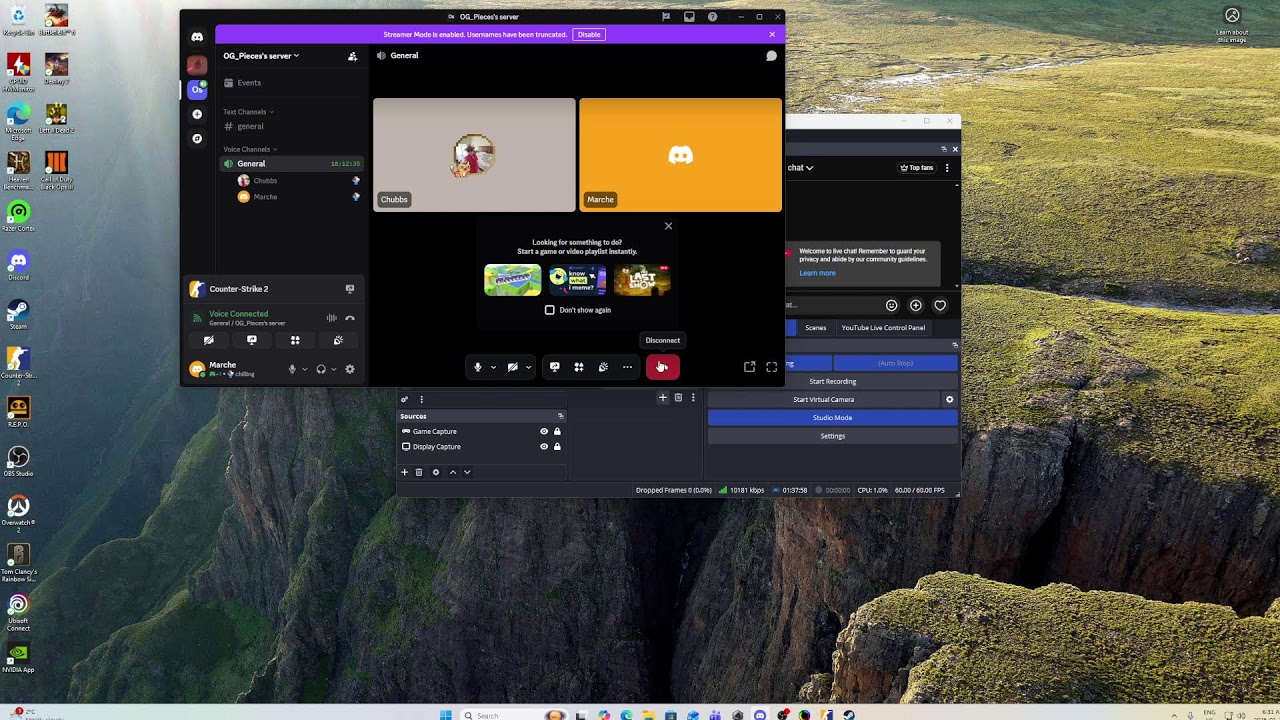Viewport: 1280px width, 720px height.
Task: Toggle Studio Mode in OBS
Action: [832, 418]
